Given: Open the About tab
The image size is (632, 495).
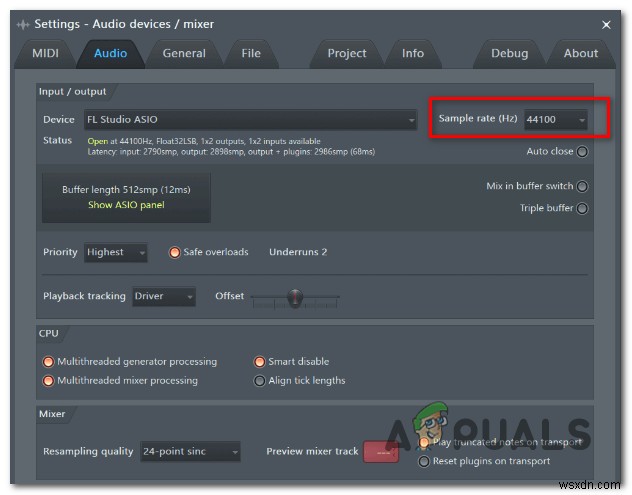Looking at the screenshot, I should point(580,54).
